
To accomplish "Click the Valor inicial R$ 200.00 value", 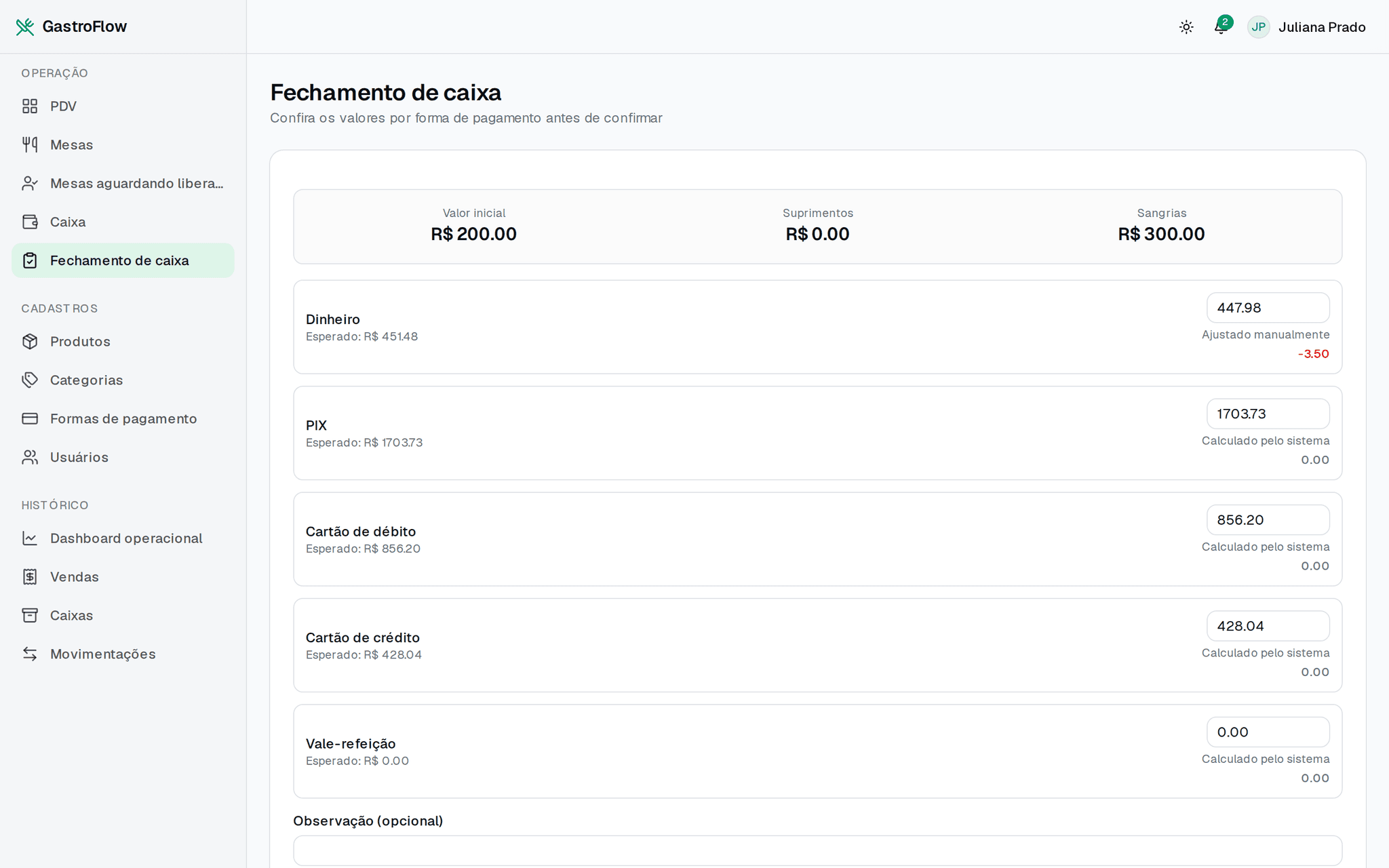I will coord(473,234).
